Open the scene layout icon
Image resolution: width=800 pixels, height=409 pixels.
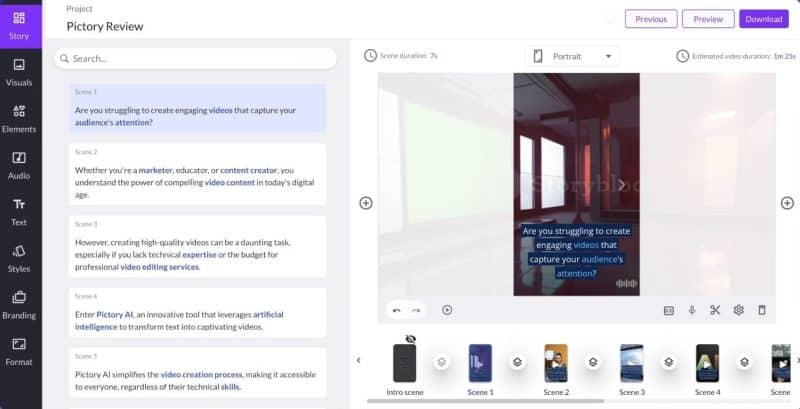click(668, 311)
